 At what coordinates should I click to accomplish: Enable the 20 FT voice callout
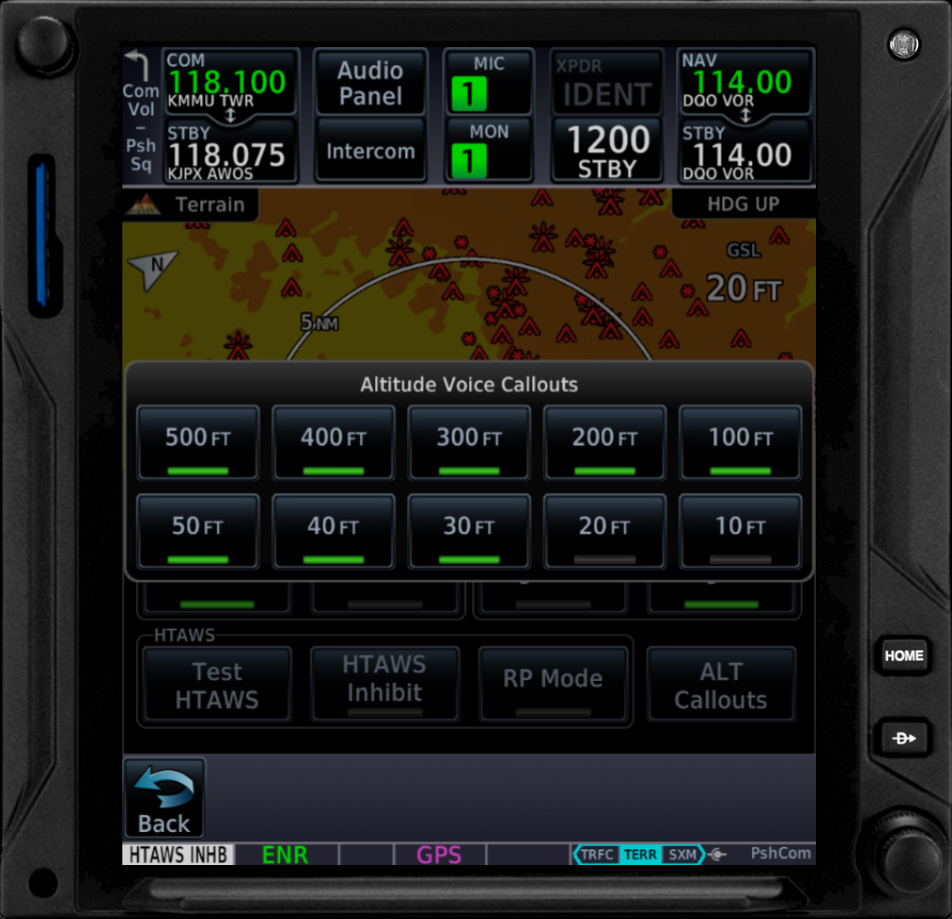[x=604, y=530]
